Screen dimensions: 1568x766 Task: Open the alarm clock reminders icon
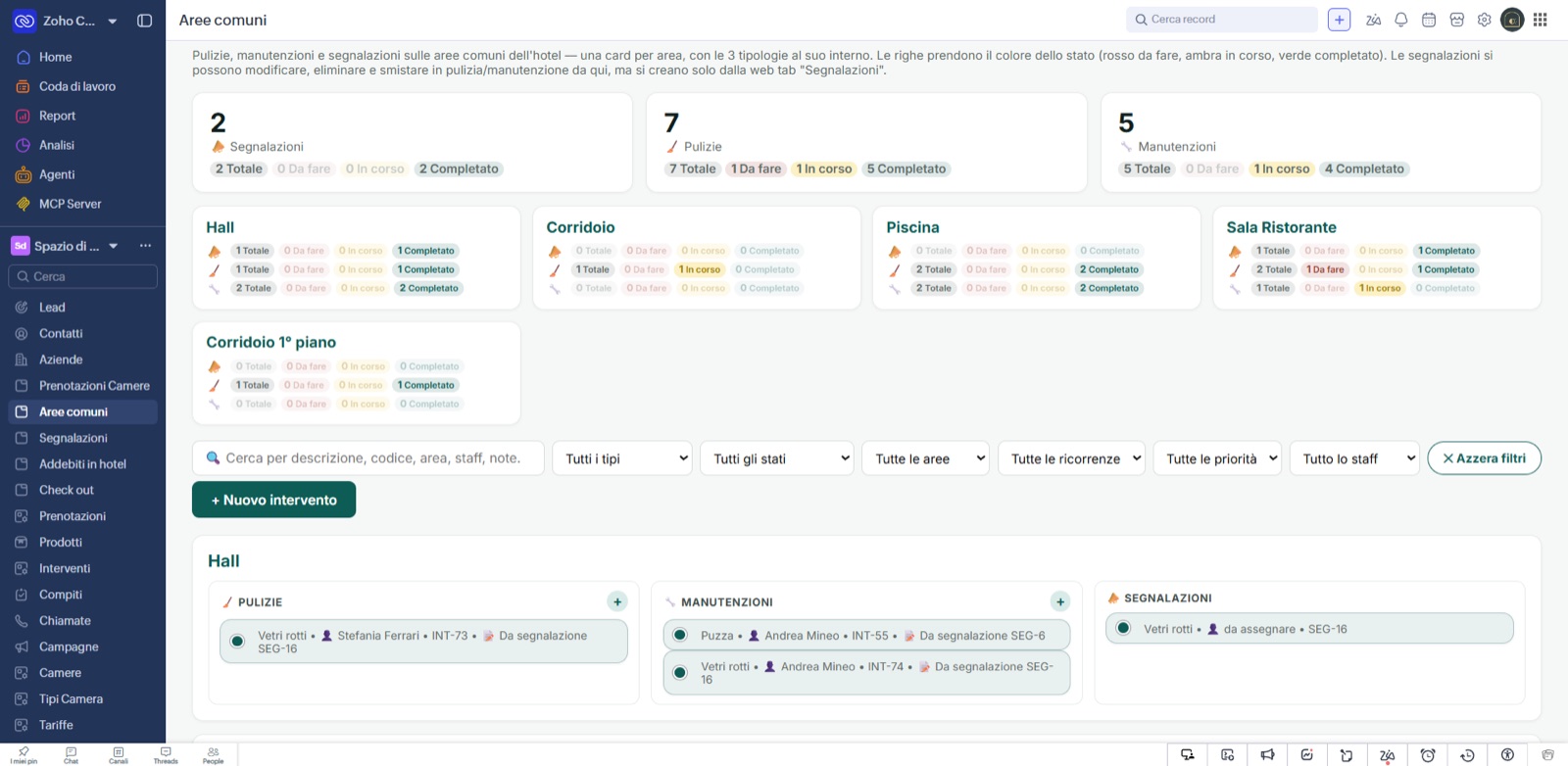(x=1428, y=755)
